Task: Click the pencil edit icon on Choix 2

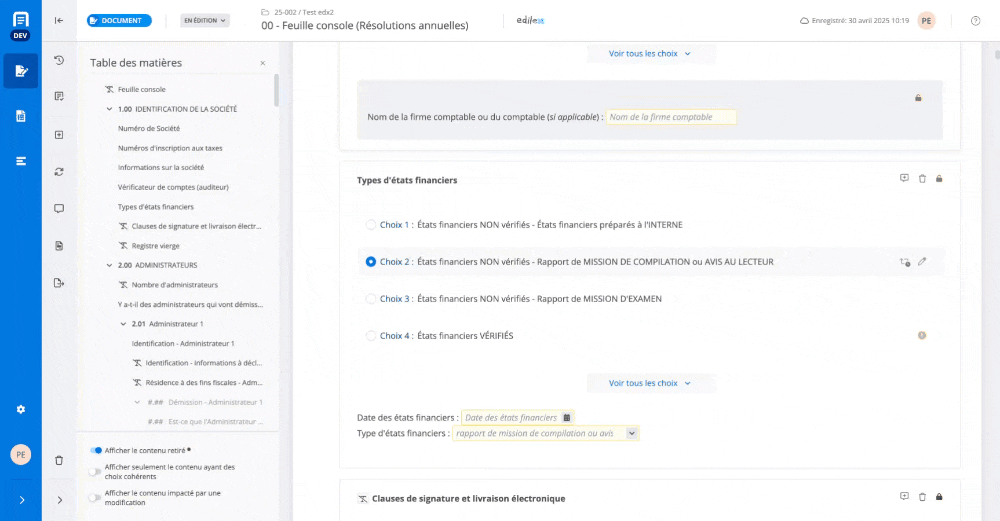Action: (922, 262)
